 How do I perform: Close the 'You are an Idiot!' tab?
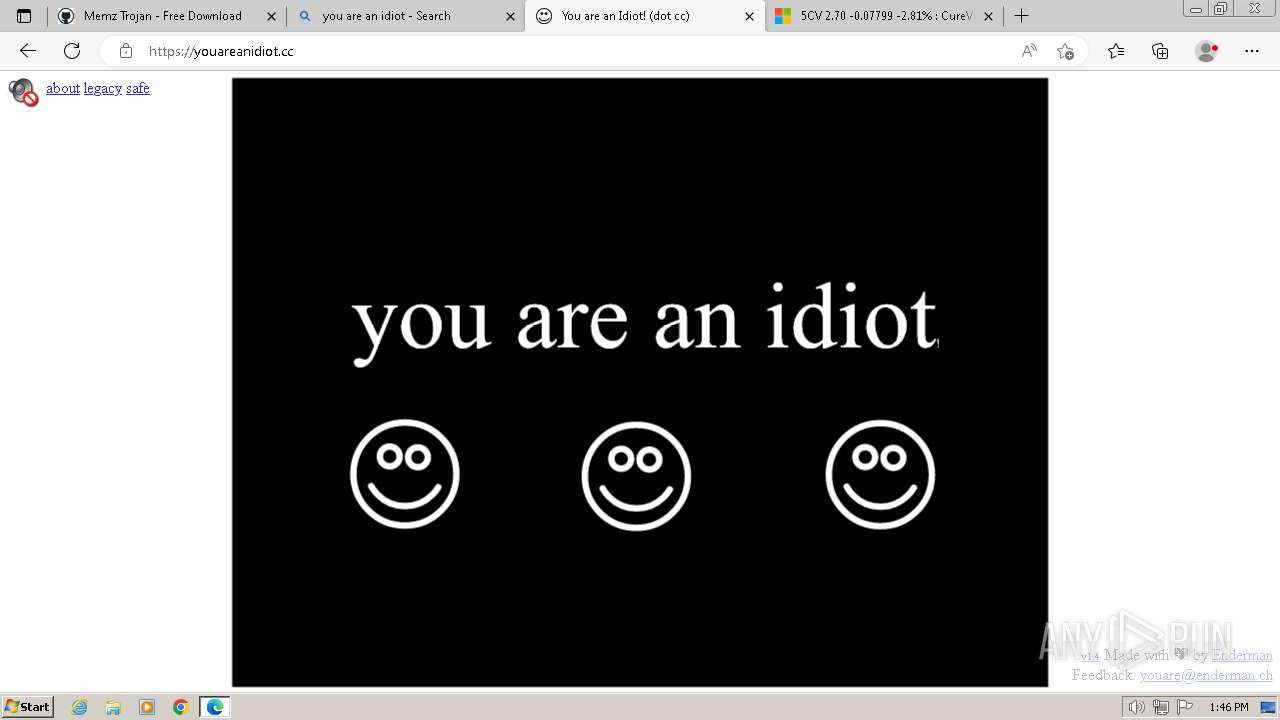tap(749, 16)
